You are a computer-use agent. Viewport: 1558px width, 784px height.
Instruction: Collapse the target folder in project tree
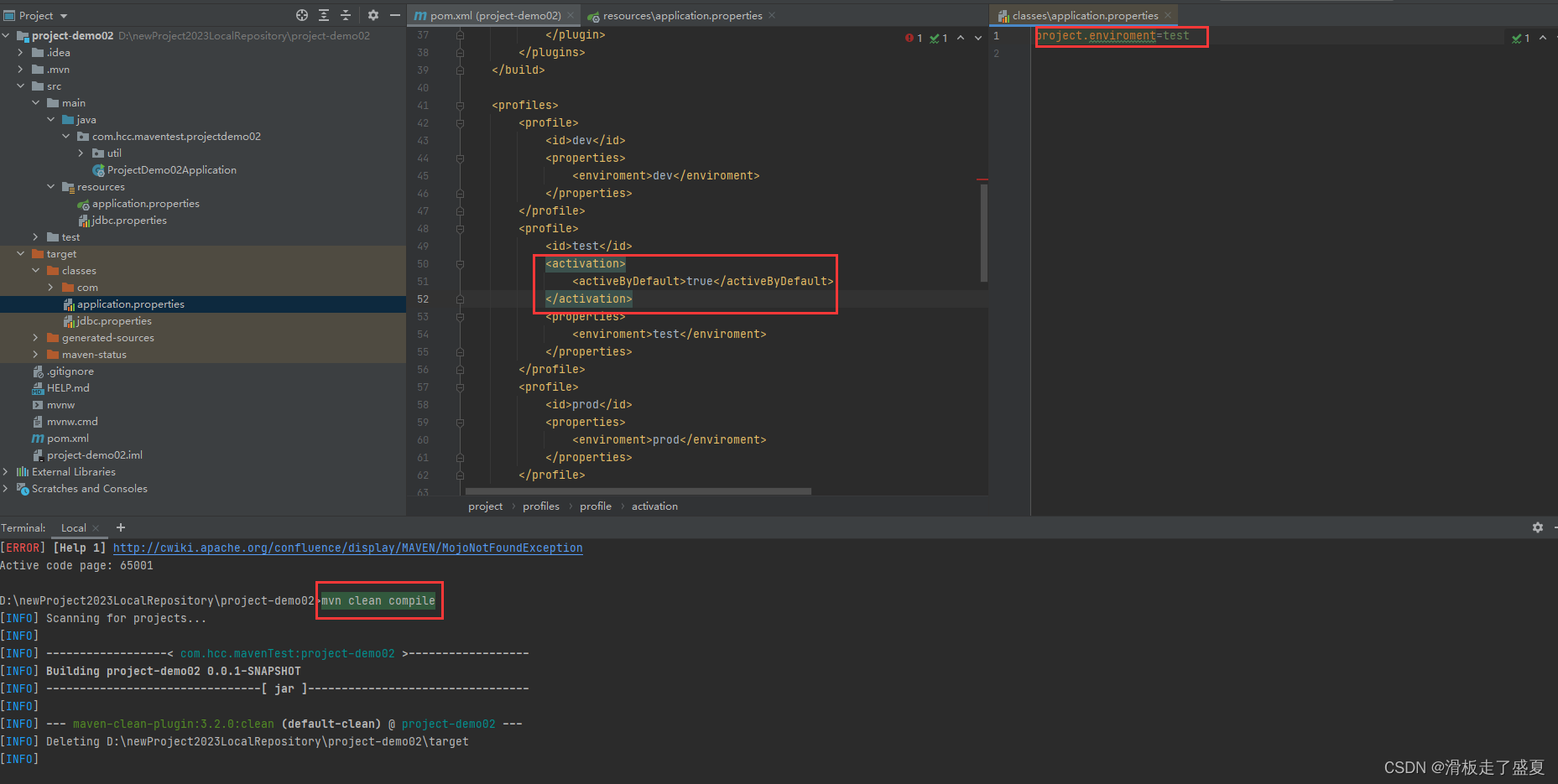point(20,253)
